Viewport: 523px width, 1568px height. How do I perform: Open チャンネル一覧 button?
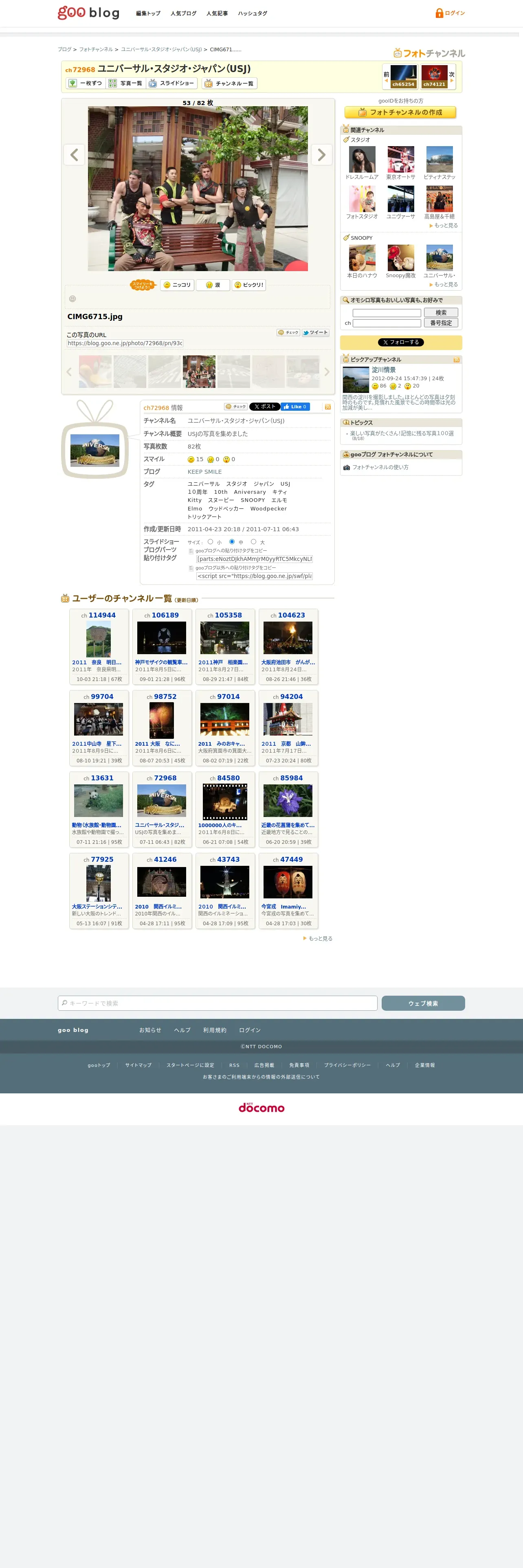[230, 83]
